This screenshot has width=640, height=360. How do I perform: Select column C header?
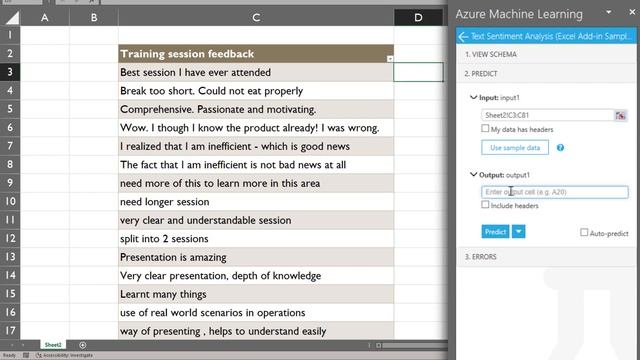click(x=256, y=18)
